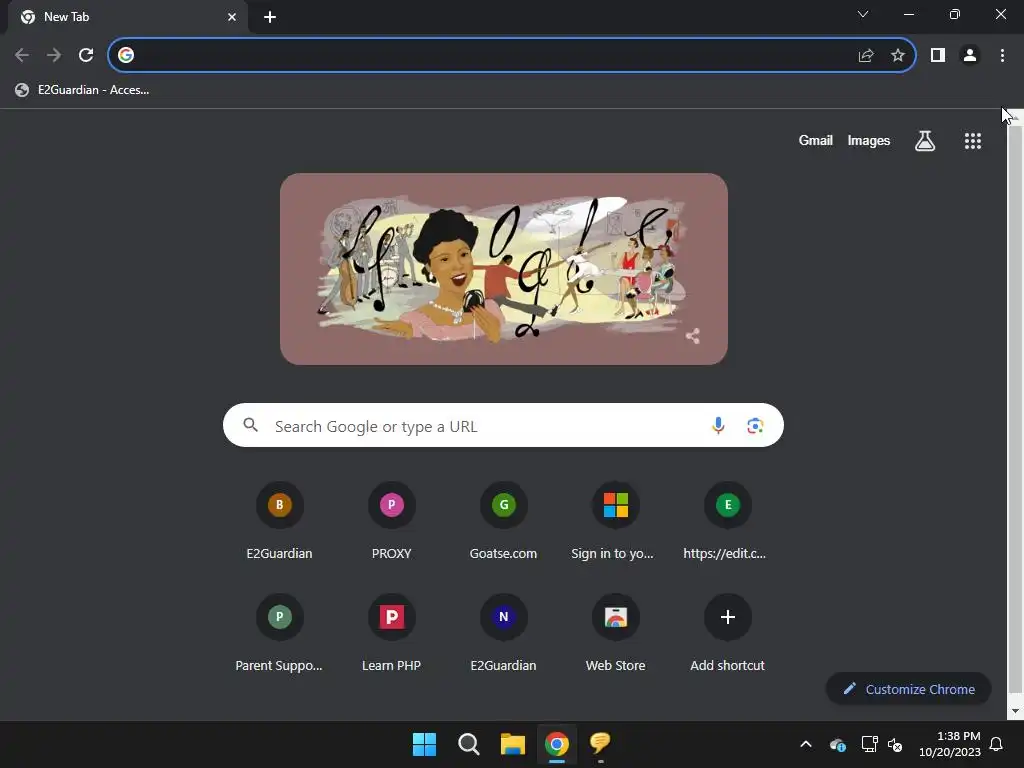Viewport: 1024px width, 768px height.
Task: Click the magnifier icon in search box
Action: (251, 425)
